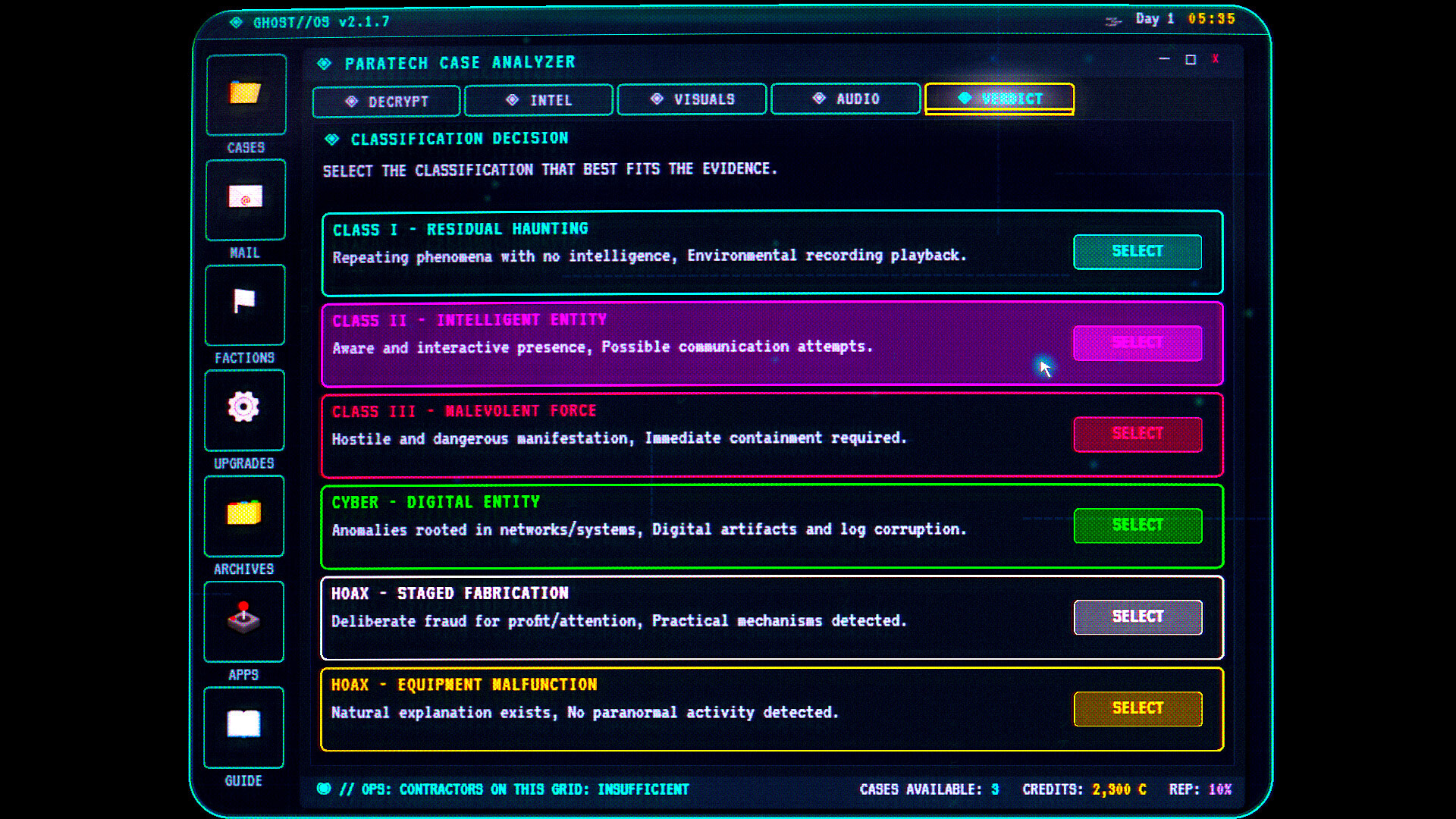Open the Intel tab
Image resolution: width=1456 pixels, height=819 pixels.
coord(538,99)
